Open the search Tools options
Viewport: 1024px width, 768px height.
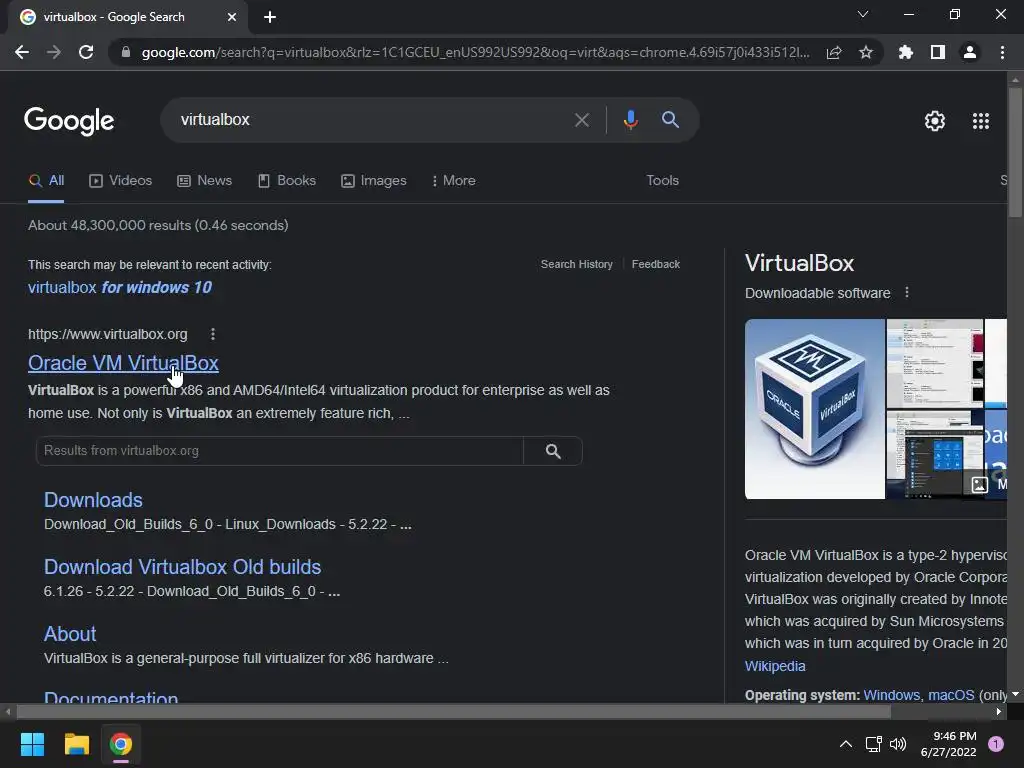[662, 181]
